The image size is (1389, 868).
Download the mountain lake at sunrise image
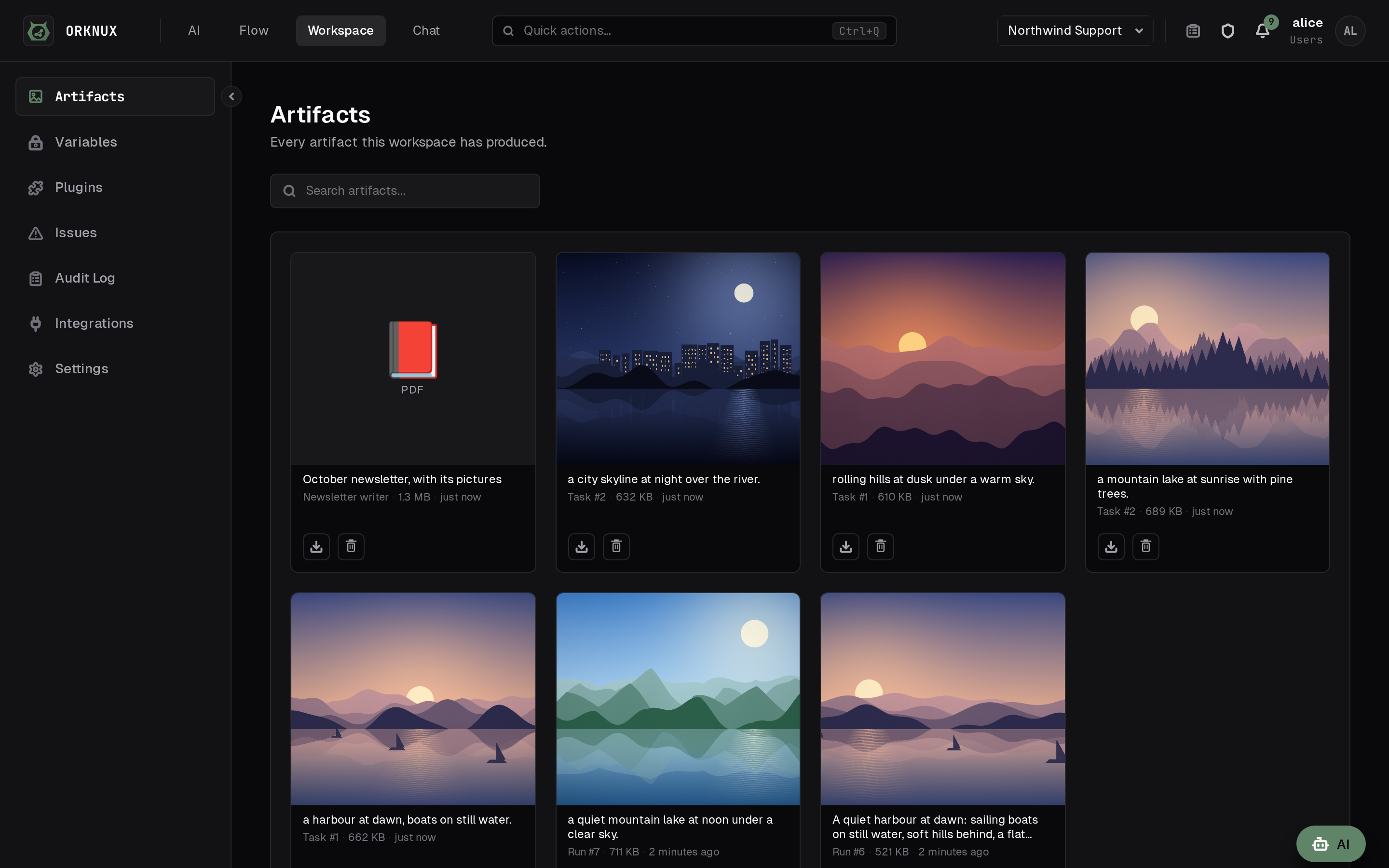point(1111,546)
